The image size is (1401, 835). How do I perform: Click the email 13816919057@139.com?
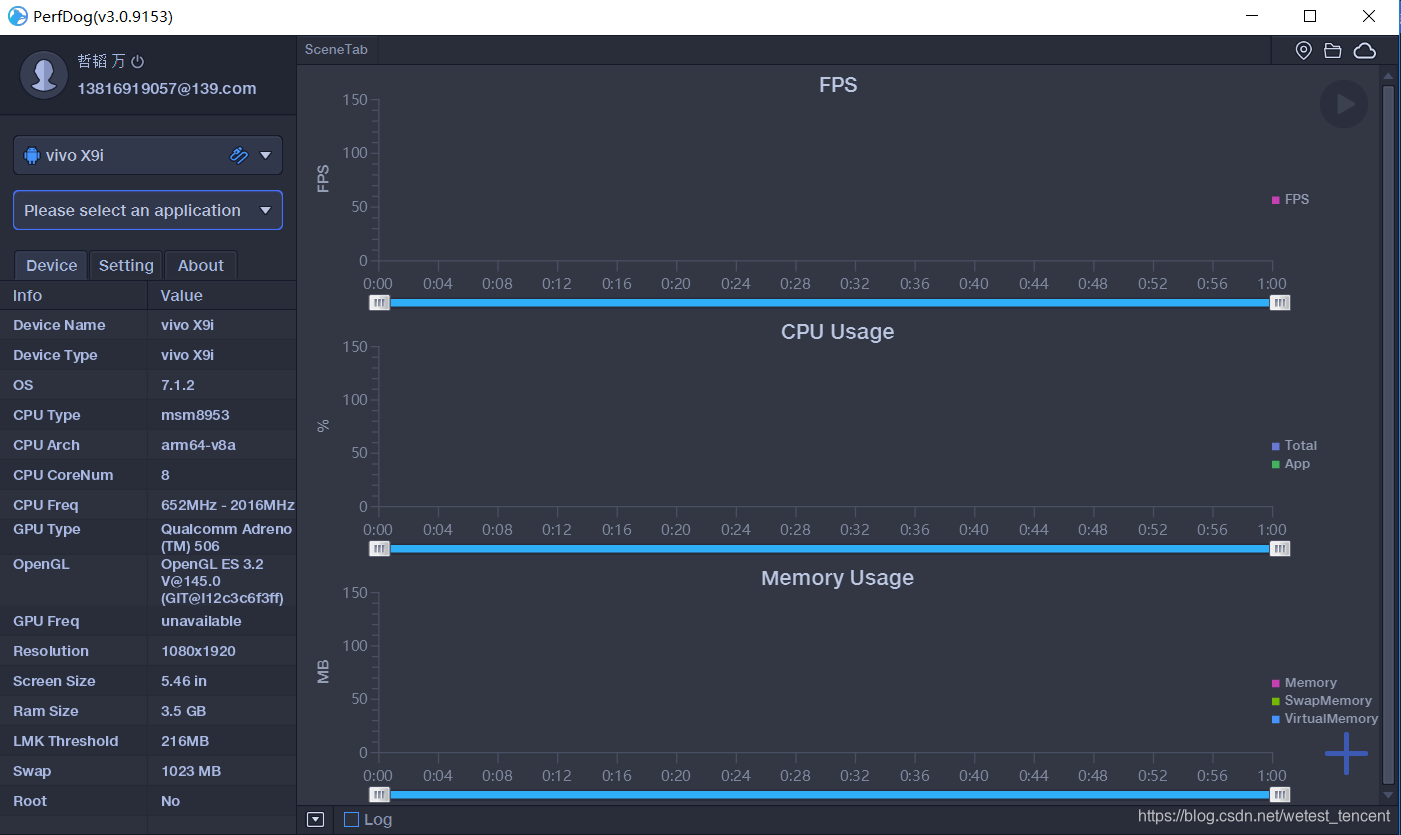pos(167,88)
